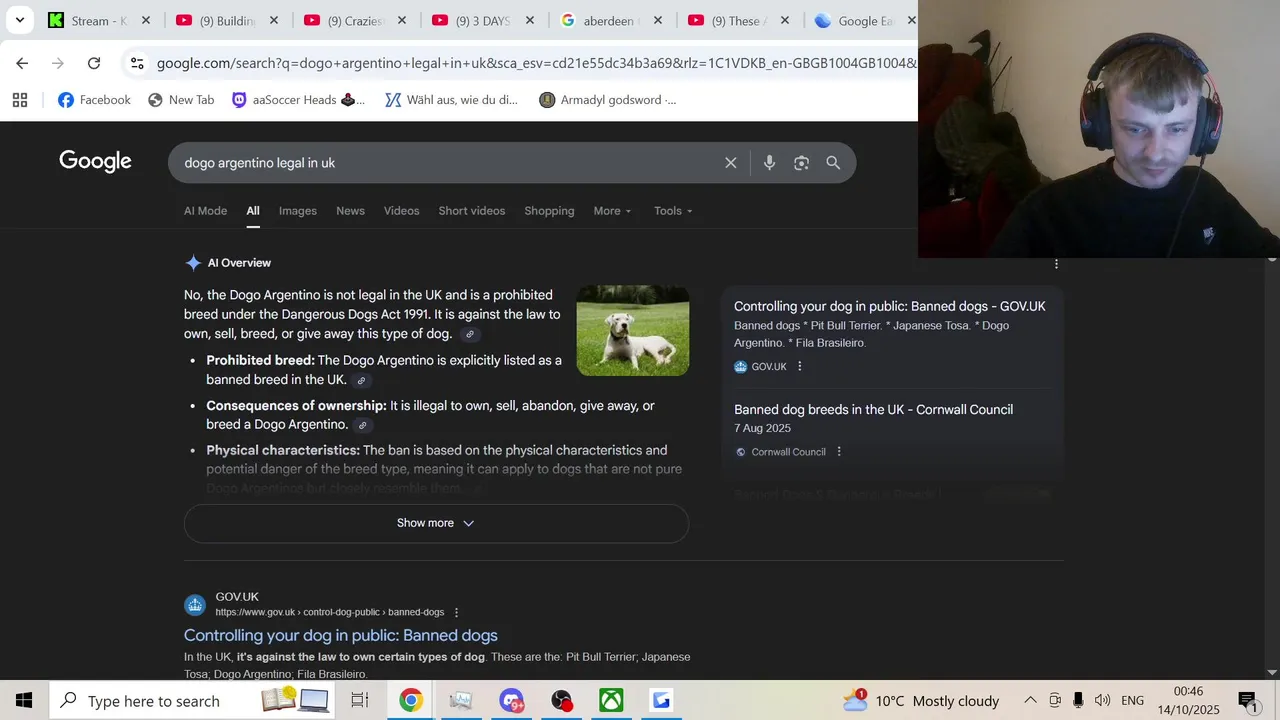
Task: Go back to the previous page
Action: [22, 63]
